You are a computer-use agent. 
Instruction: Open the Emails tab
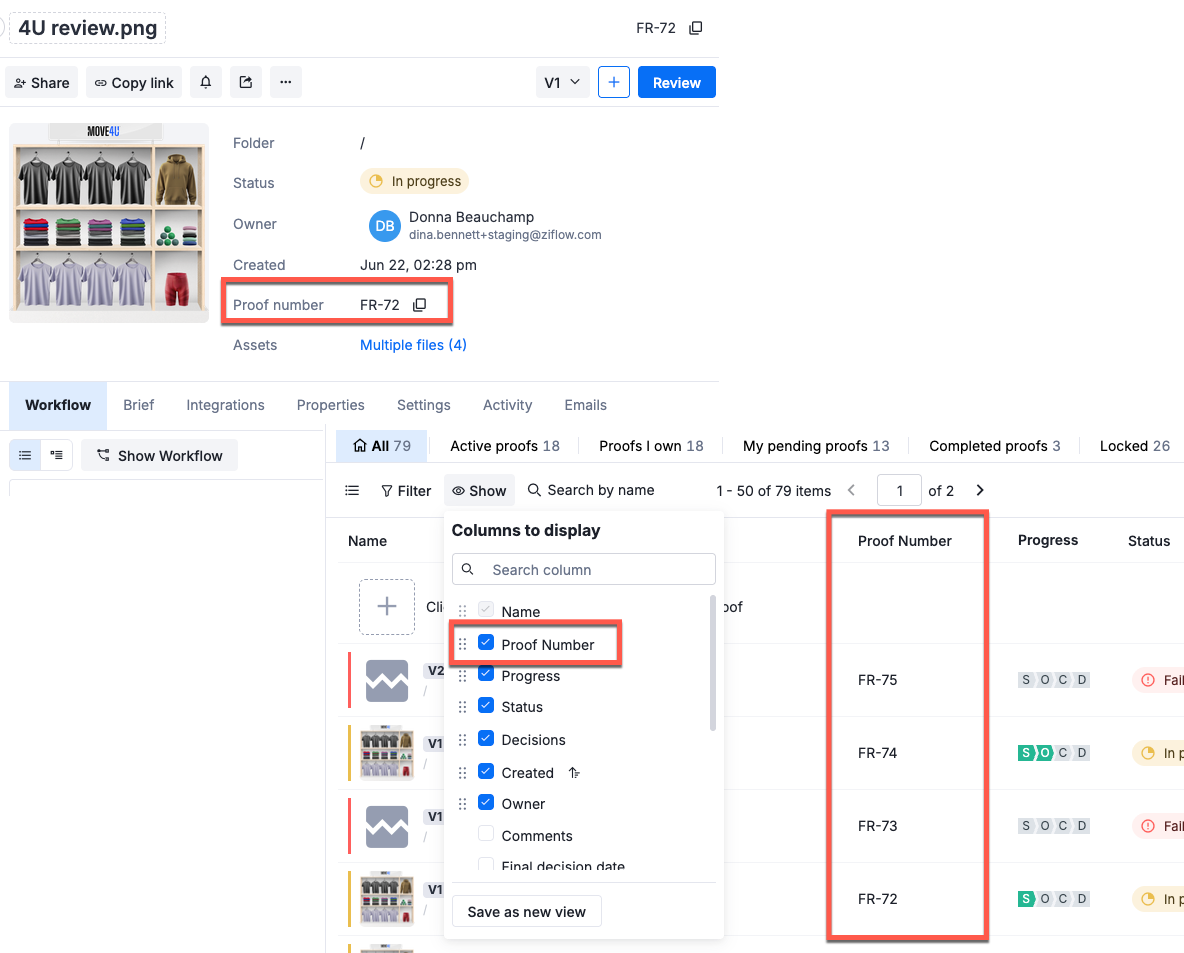pos(586,406)
